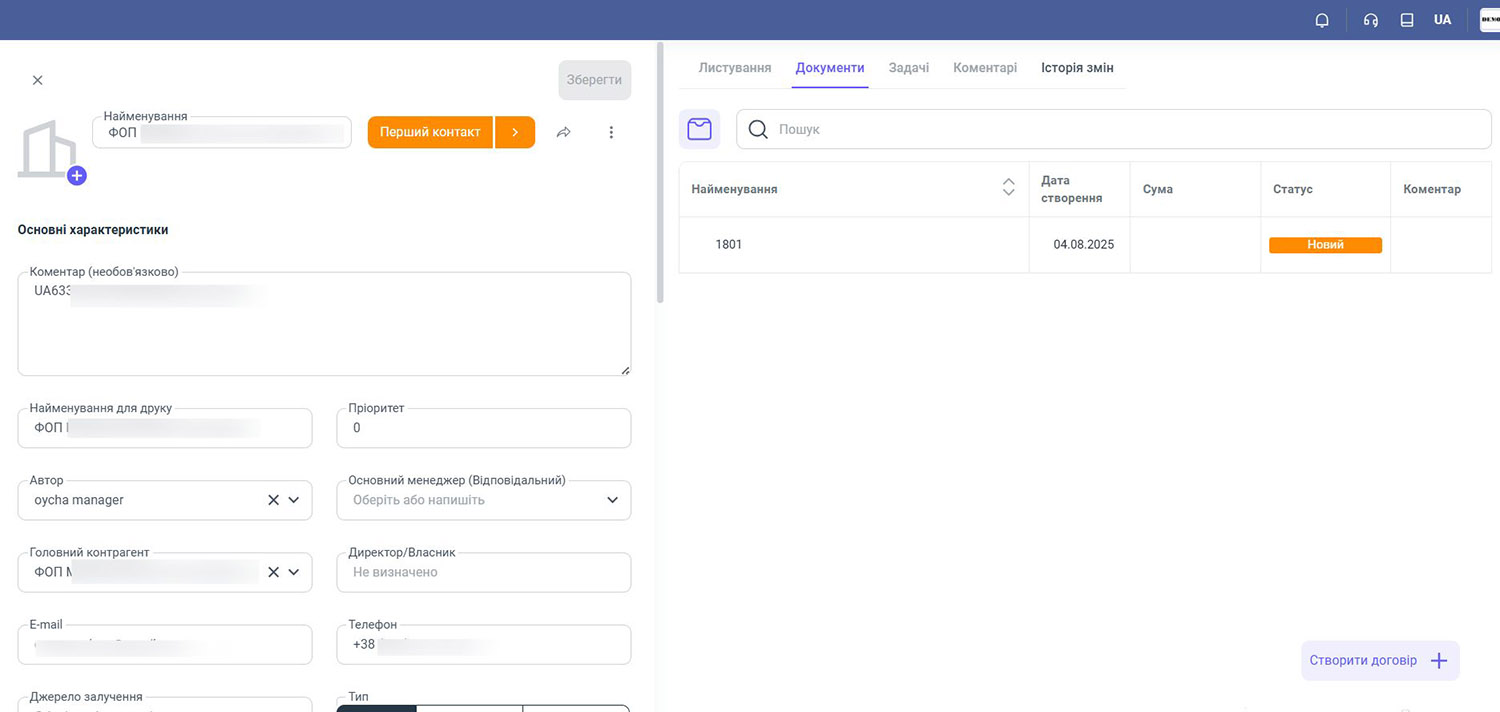The height and width of the screenshot is (712, 1500).
Task: Expand the Головний контрагент dropdown
Action: click(x=294, y=572)
